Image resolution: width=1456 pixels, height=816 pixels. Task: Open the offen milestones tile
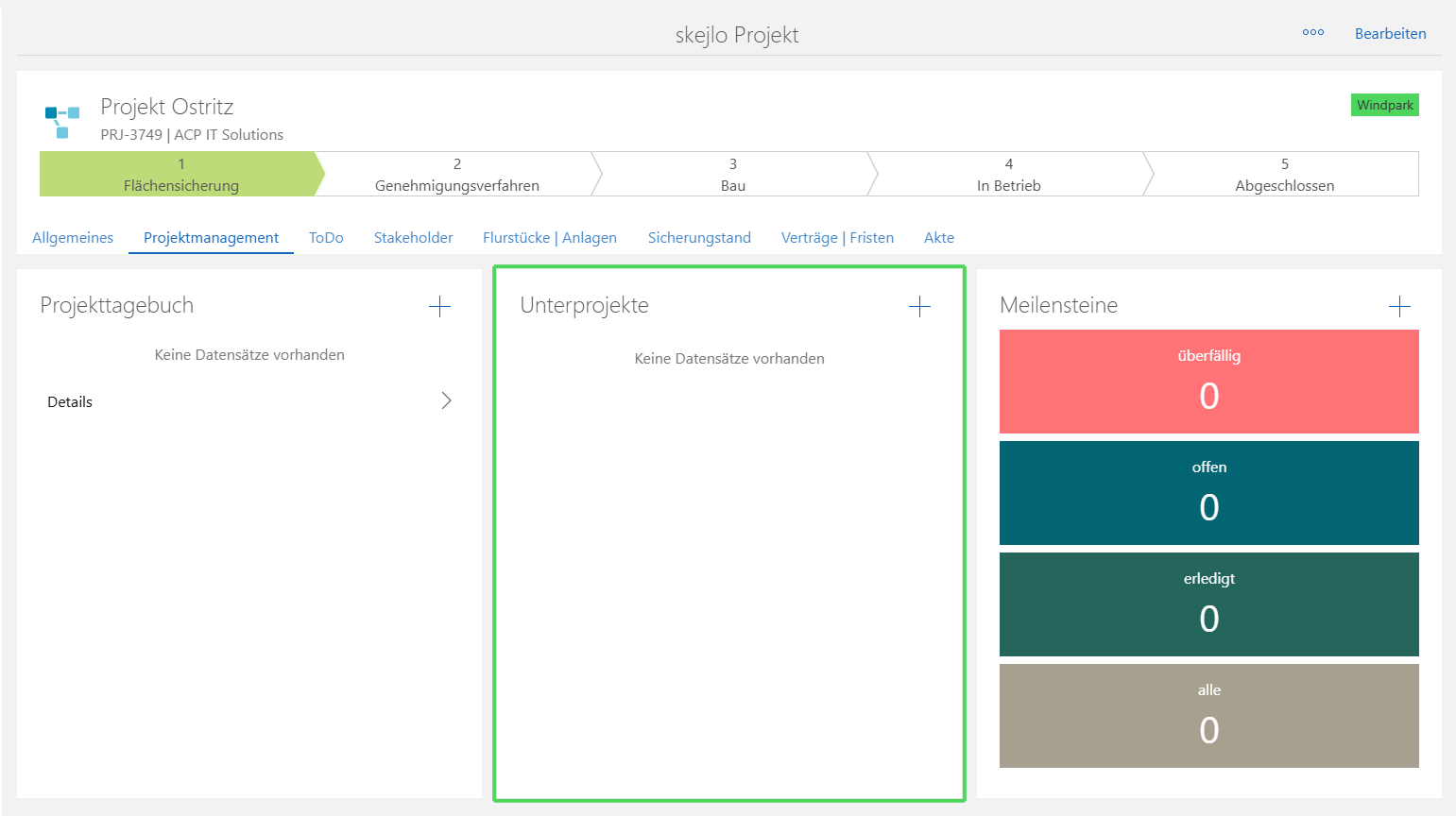(x=1208, y=493)
